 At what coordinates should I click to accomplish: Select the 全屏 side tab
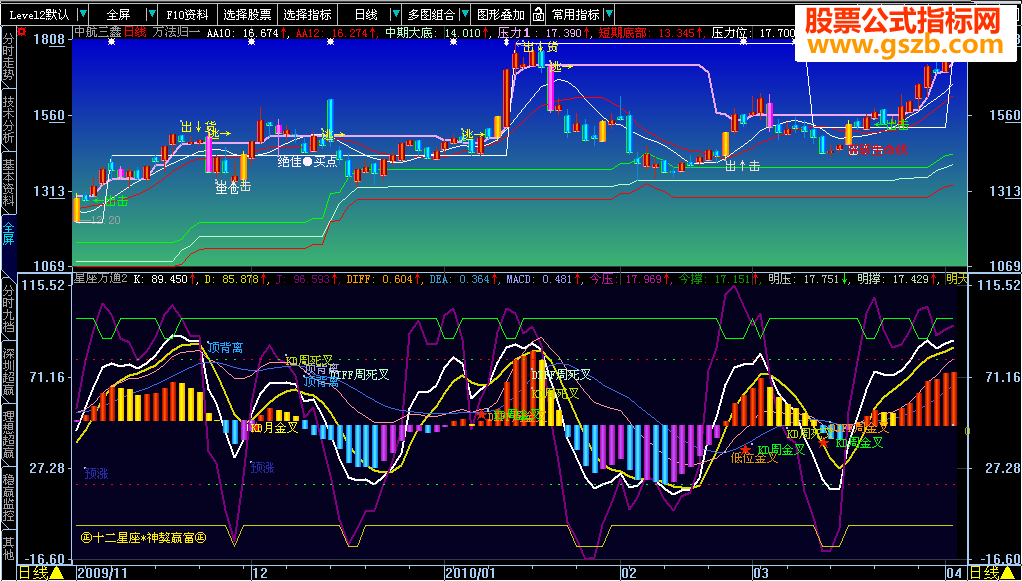(x=8, y=234)
